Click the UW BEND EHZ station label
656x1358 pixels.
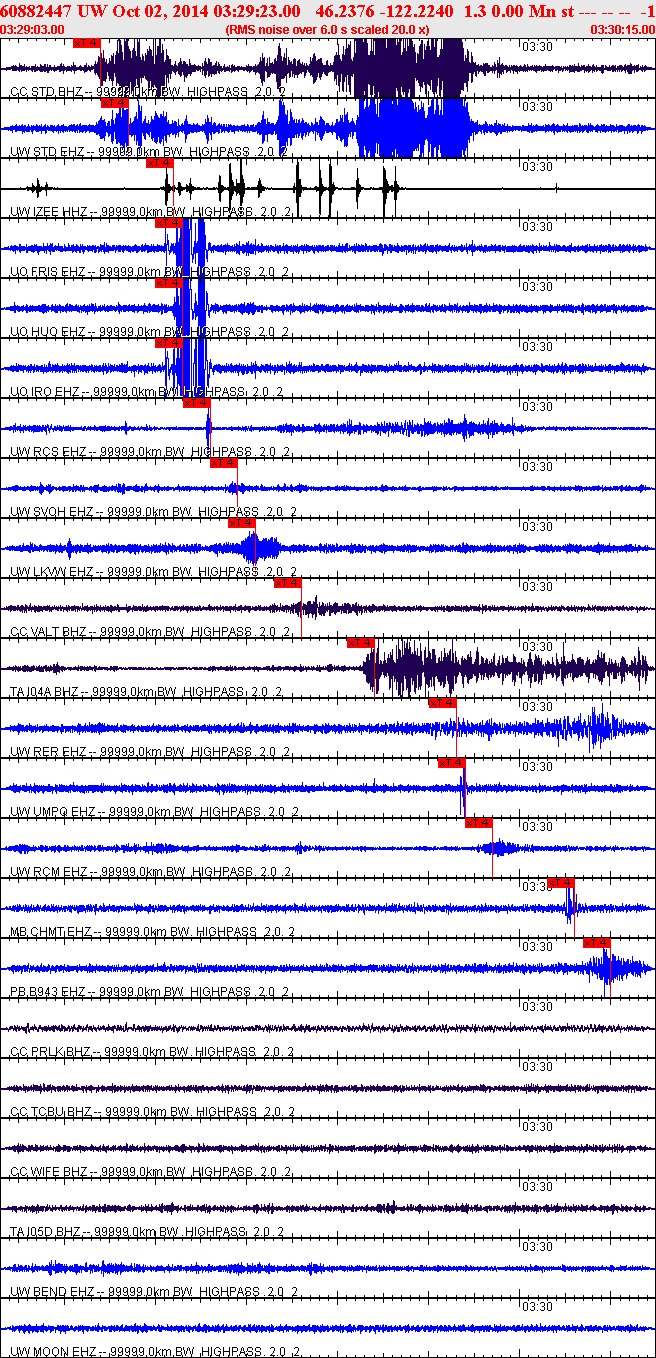tap(153, 1292)
